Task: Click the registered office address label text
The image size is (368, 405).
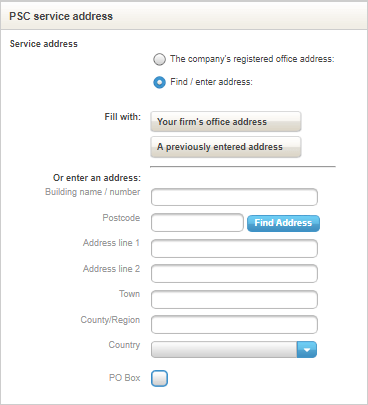Action: pos(252,59)
